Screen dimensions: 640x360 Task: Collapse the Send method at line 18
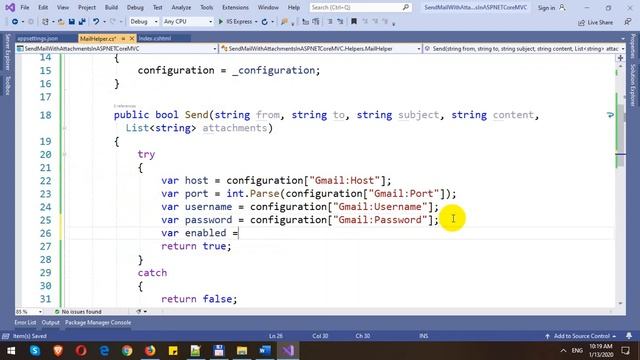click(64, 128)
